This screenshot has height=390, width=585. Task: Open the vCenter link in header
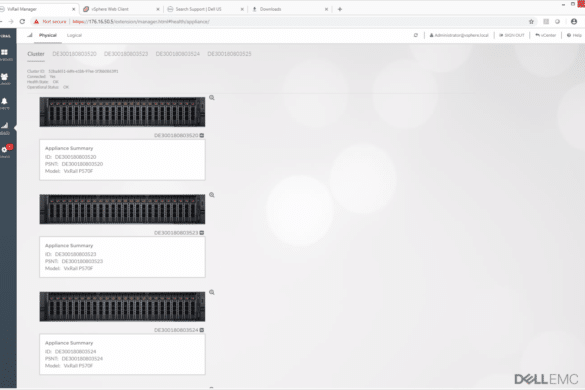[x=545, y=35]
